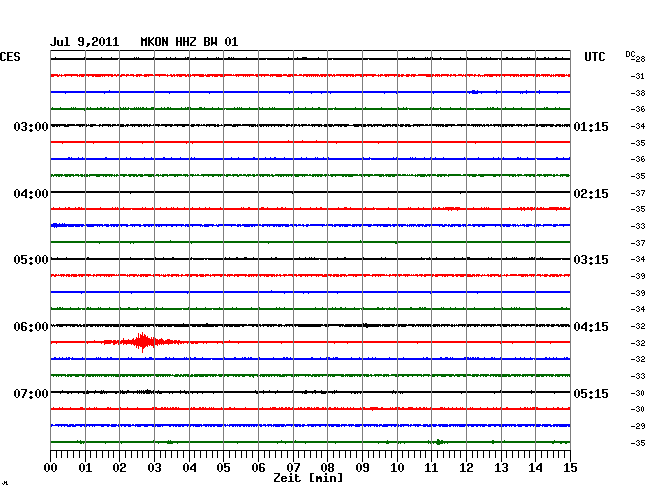The width and height of the screenshot is (650, 494).
Task: Click the 03:00 local time label
Action: click(x=31, y=126)
